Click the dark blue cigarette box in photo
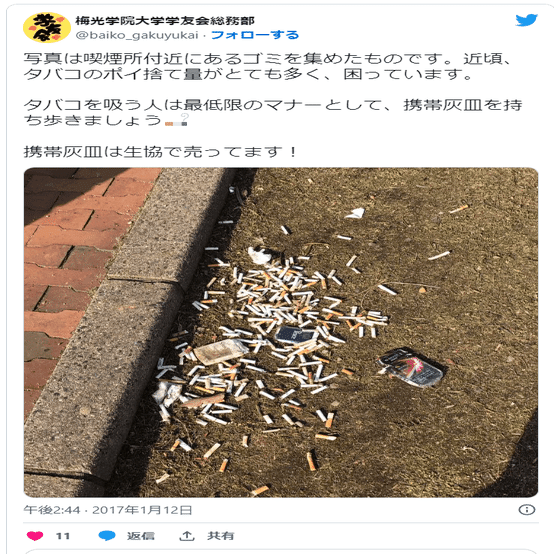Image resolution: width=554 pixels, height=554 pixels. coord(294,335)
